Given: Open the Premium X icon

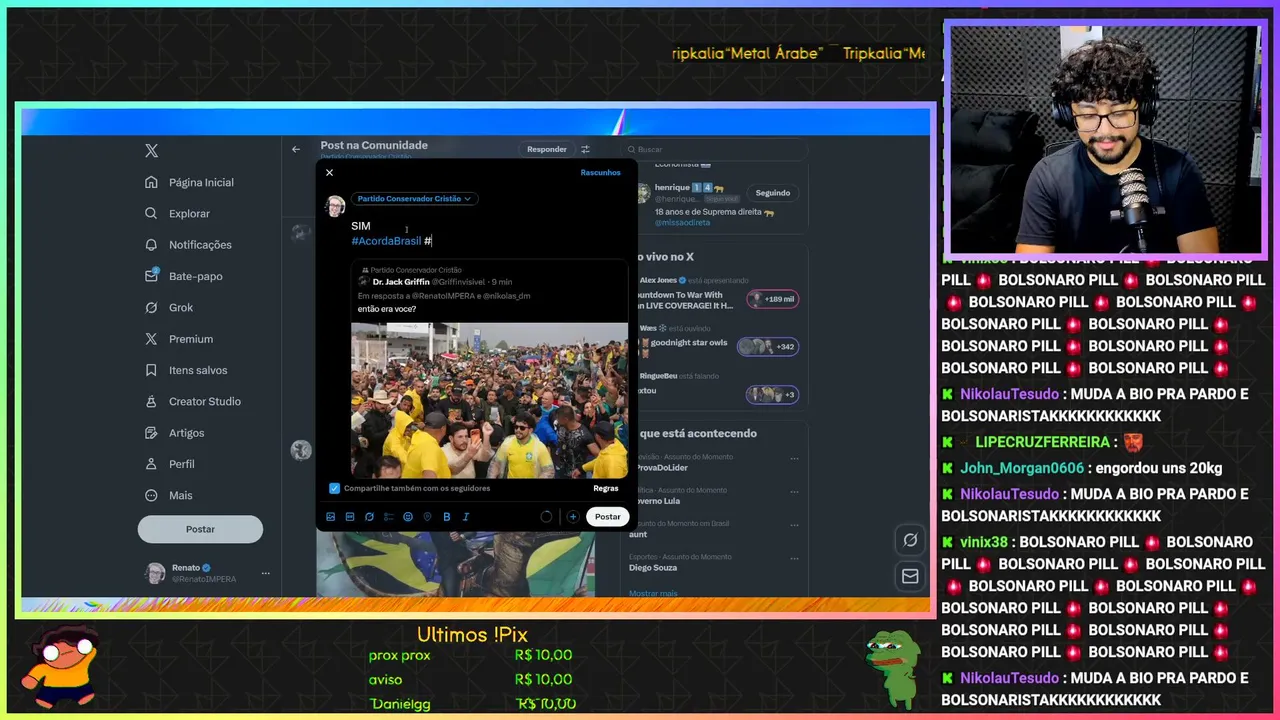Looking at the screenshot, I should (151, 339).
